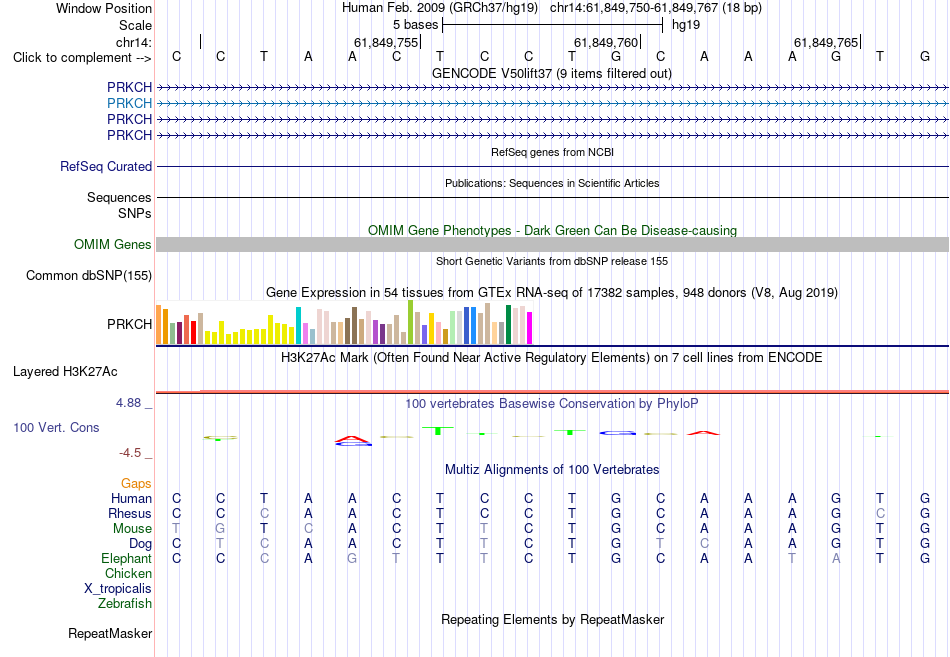Click the X_tropicalis species label

(118, 589)
